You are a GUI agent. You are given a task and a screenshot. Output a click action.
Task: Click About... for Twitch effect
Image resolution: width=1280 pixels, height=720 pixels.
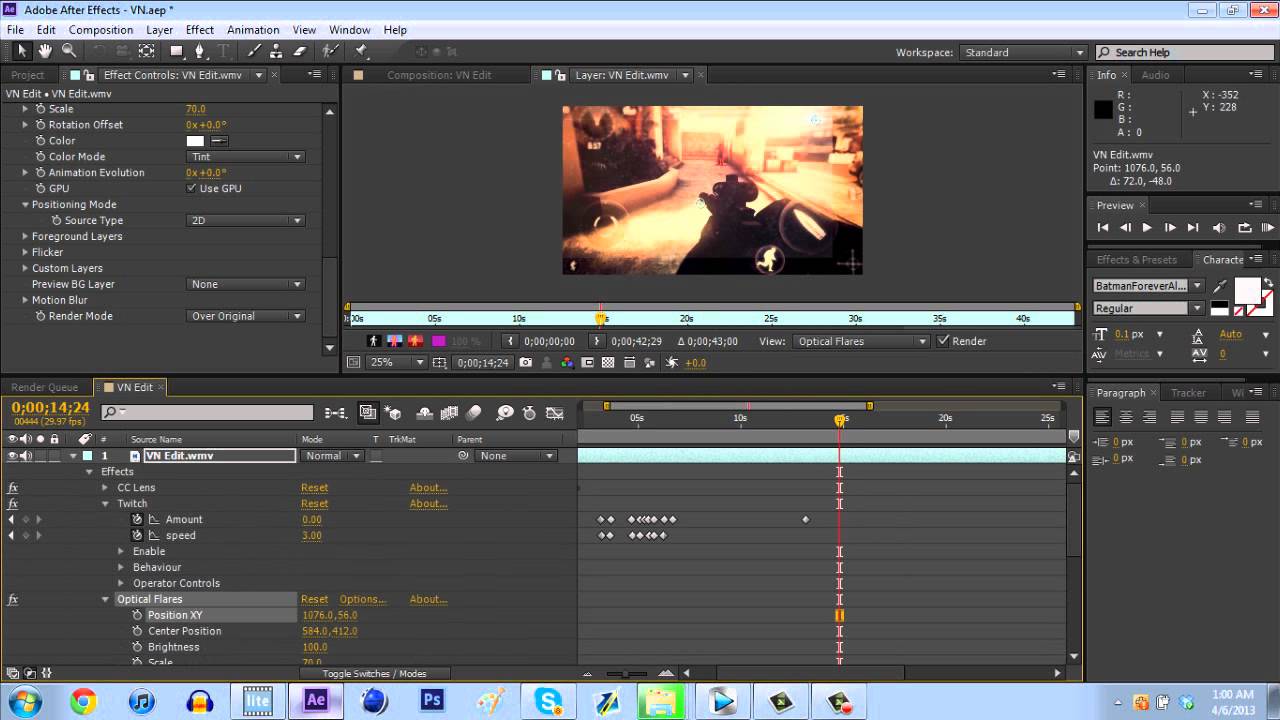click(x=428, y=504)
